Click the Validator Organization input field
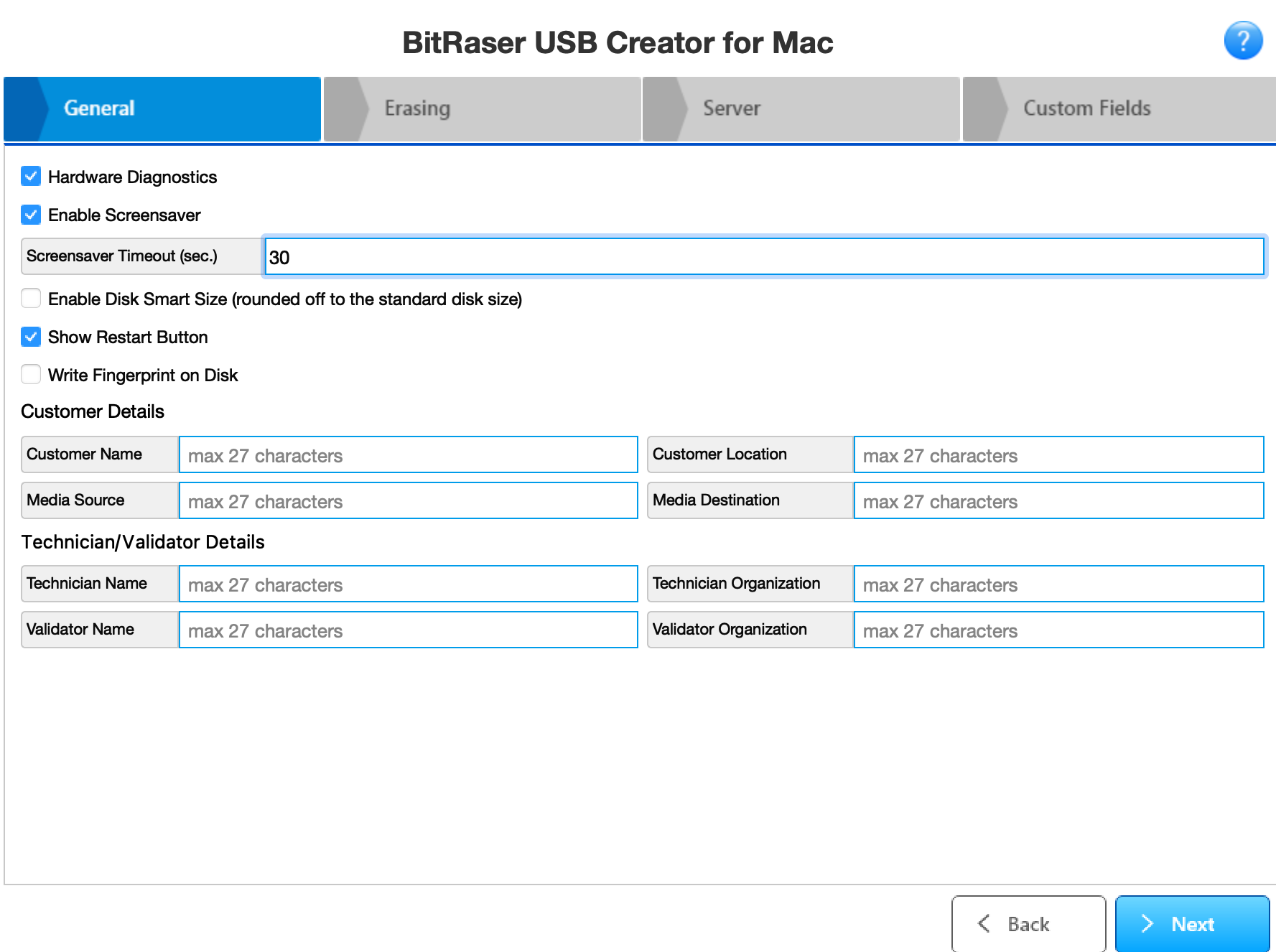 point(1058,630)
